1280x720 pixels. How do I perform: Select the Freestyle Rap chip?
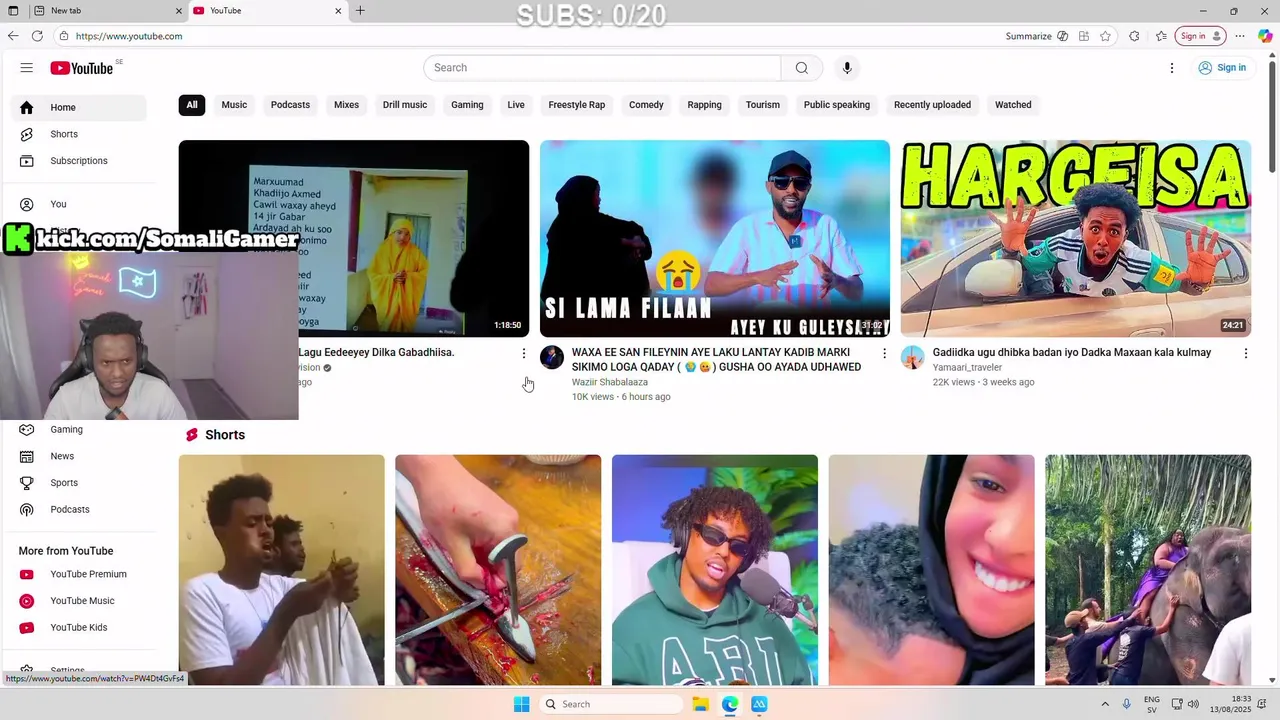577,105
